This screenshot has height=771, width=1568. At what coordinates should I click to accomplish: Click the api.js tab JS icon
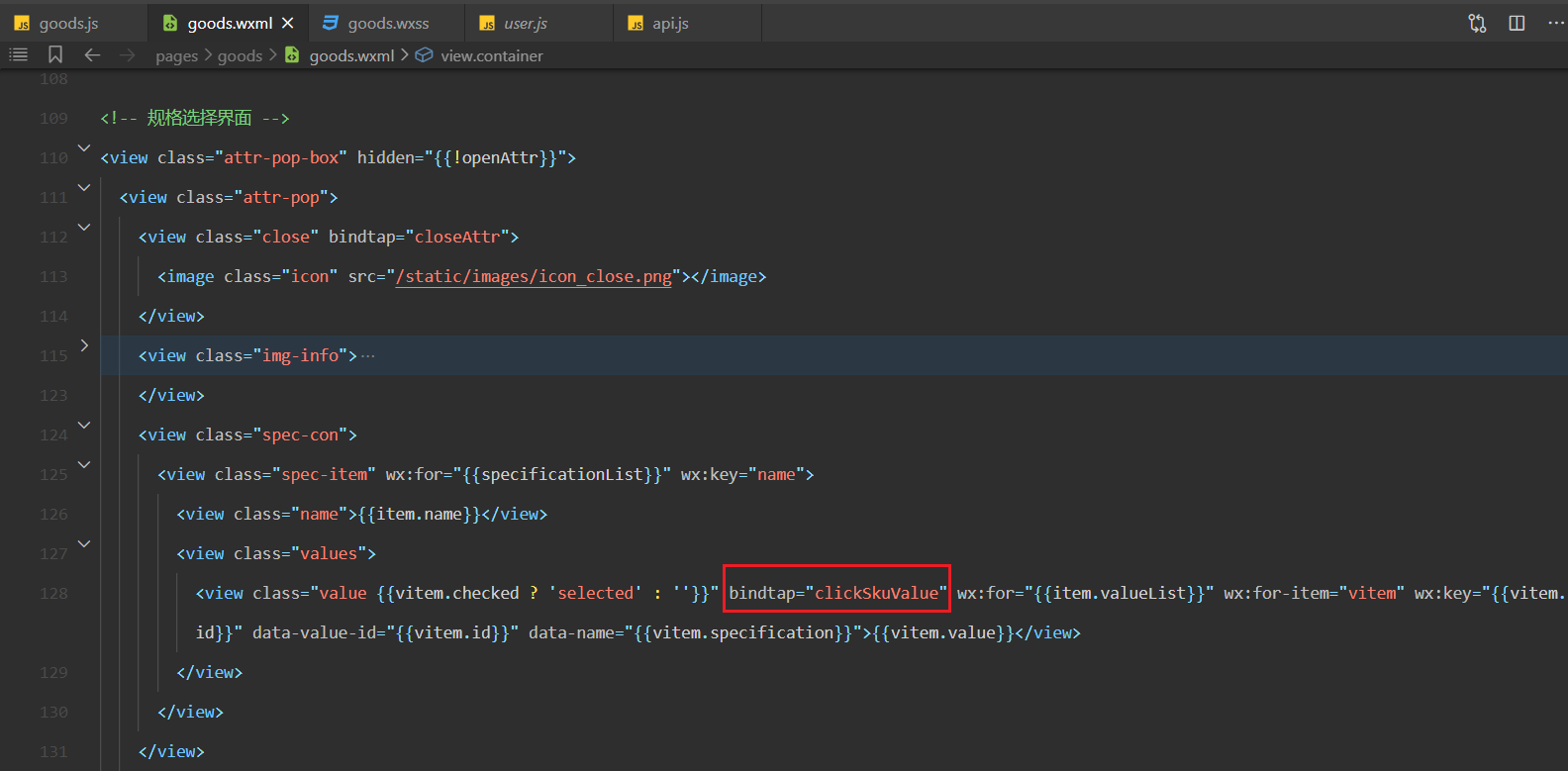(636, 23)
